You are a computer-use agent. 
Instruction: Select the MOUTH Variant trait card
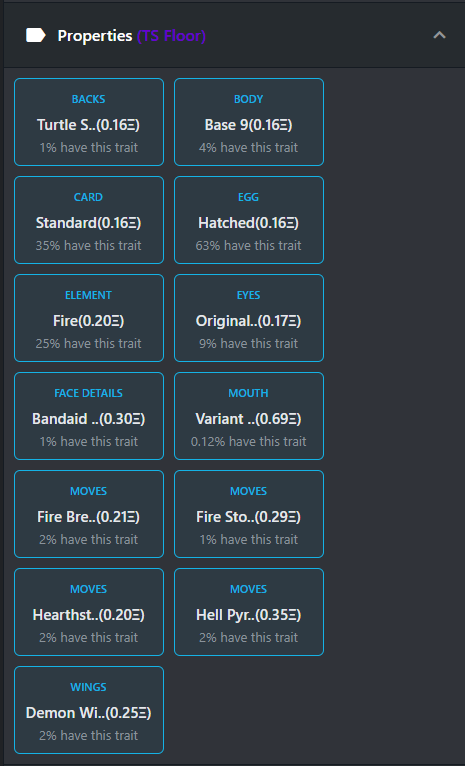pos(249,416)
